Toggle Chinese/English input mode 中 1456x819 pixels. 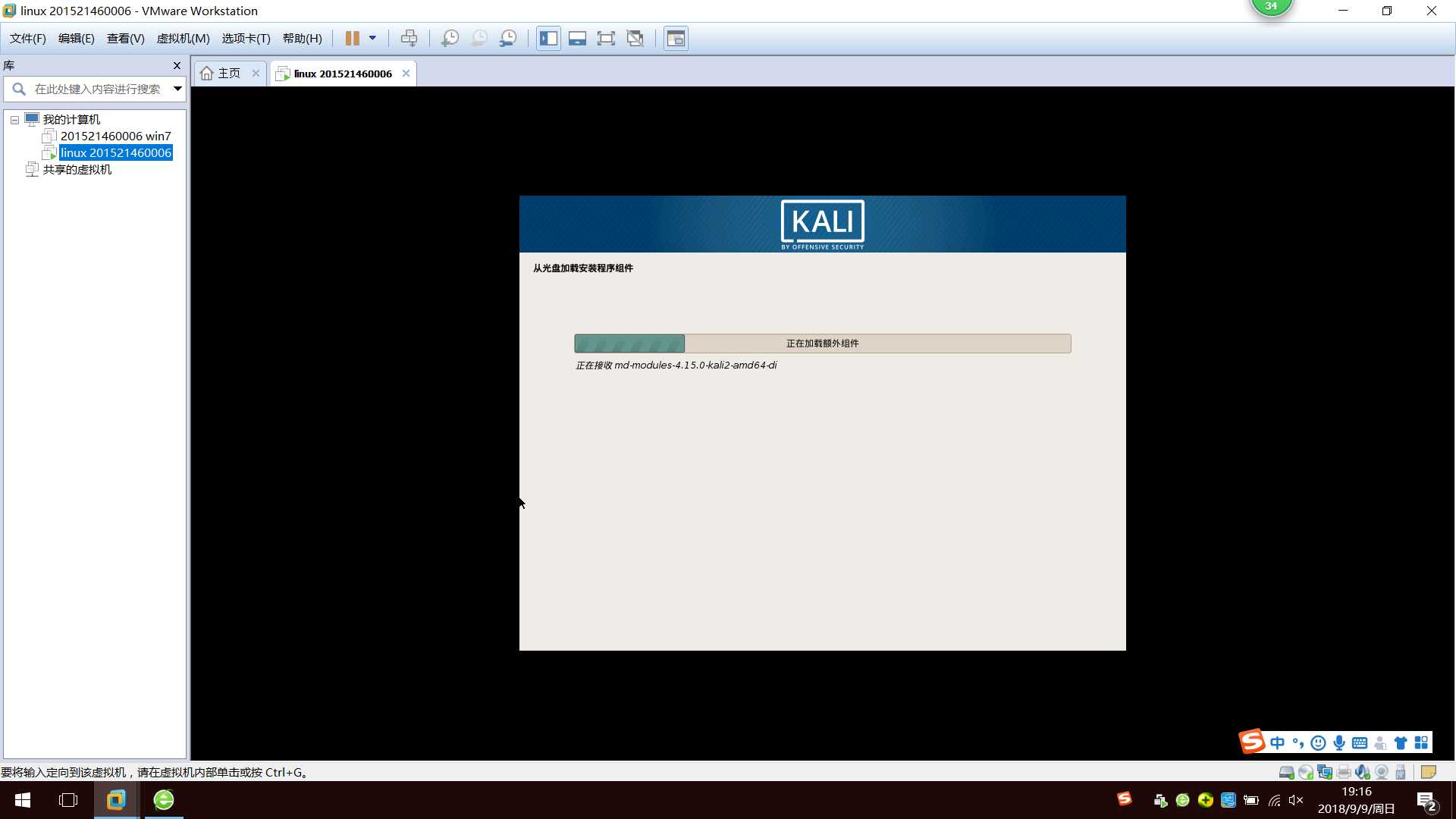tap(1278, 743)
